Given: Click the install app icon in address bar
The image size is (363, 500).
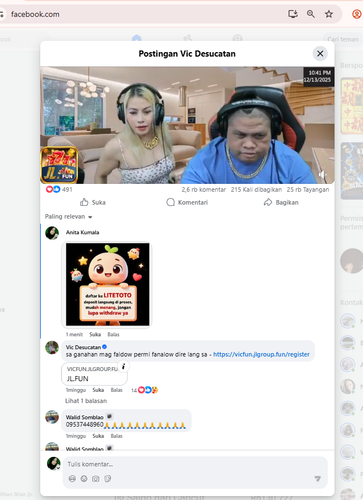Looking at the screenshot, I should click(293, 14).
